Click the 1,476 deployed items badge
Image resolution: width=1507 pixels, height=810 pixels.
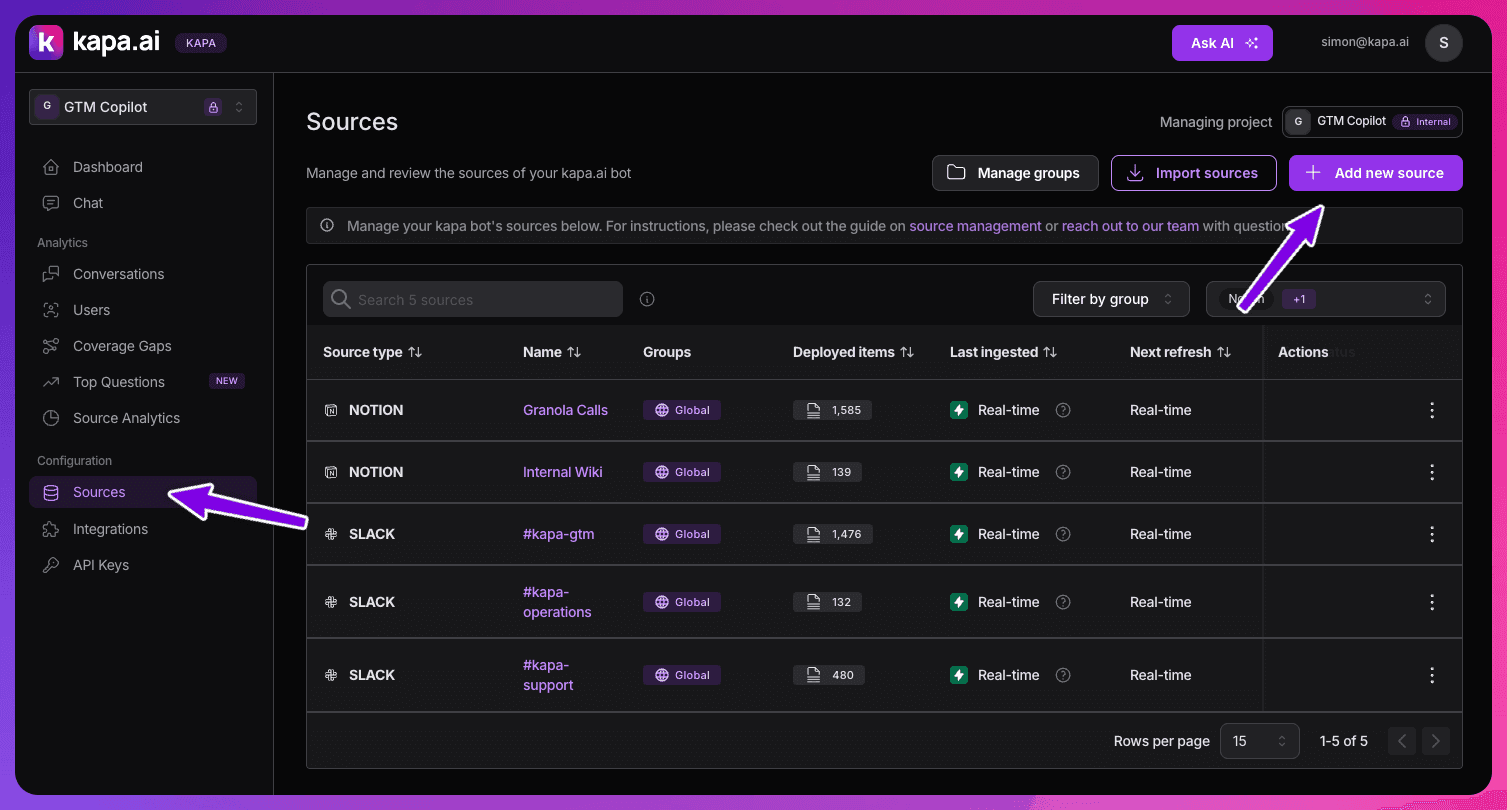click(x=832, y=534)
